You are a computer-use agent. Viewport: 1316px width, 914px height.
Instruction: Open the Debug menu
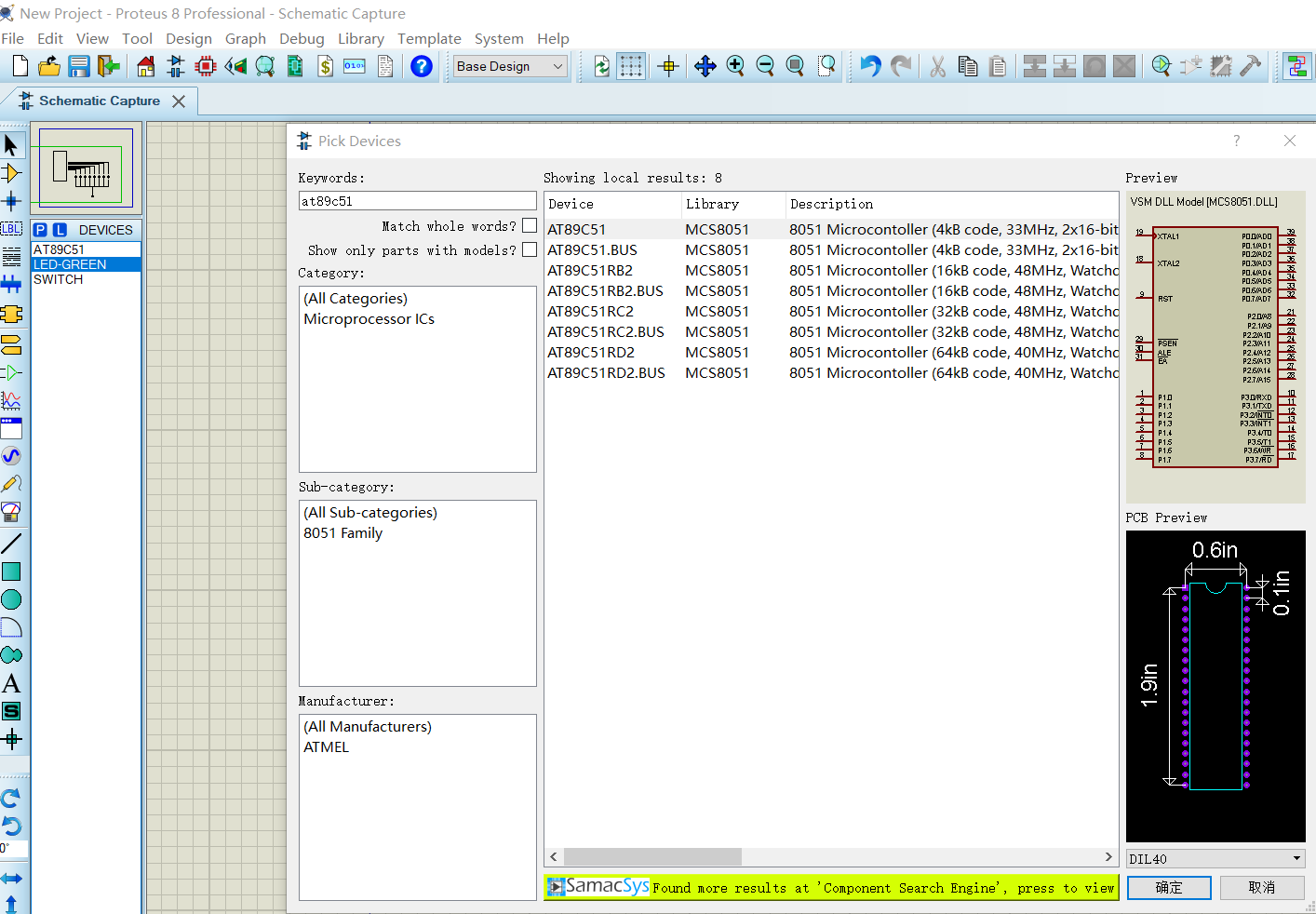[x=302, y=38]
